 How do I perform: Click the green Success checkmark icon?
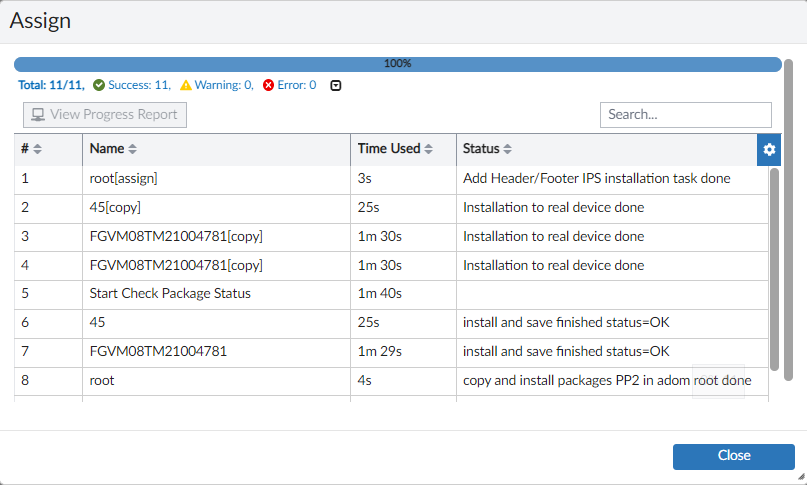[99, 86]
